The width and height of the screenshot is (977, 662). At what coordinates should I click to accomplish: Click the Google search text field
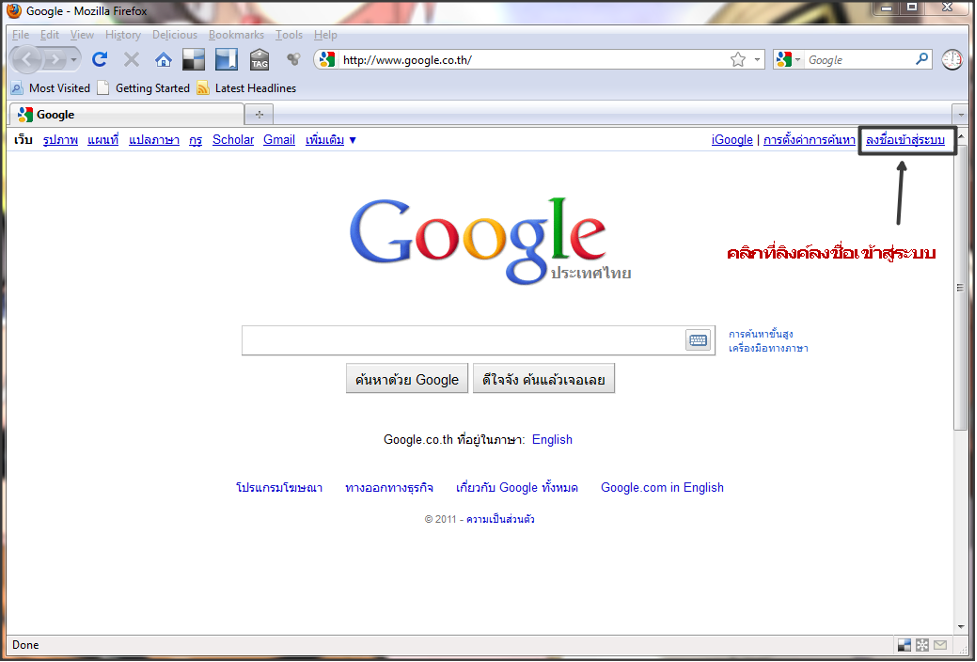pos(464,340)
